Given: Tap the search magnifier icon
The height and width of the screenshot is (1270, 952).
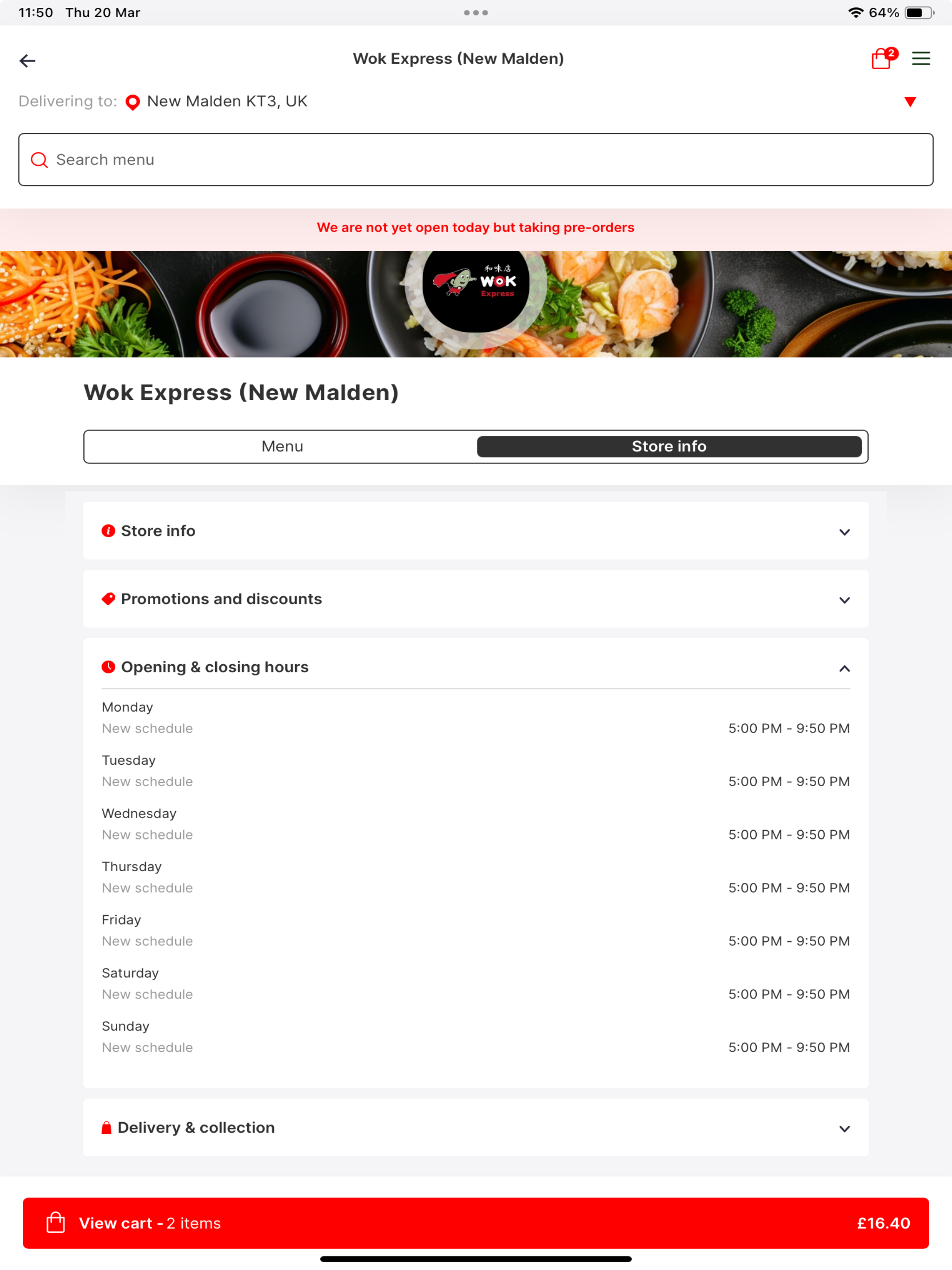Looking at the screenshot, I should click(x=39, y=159).
